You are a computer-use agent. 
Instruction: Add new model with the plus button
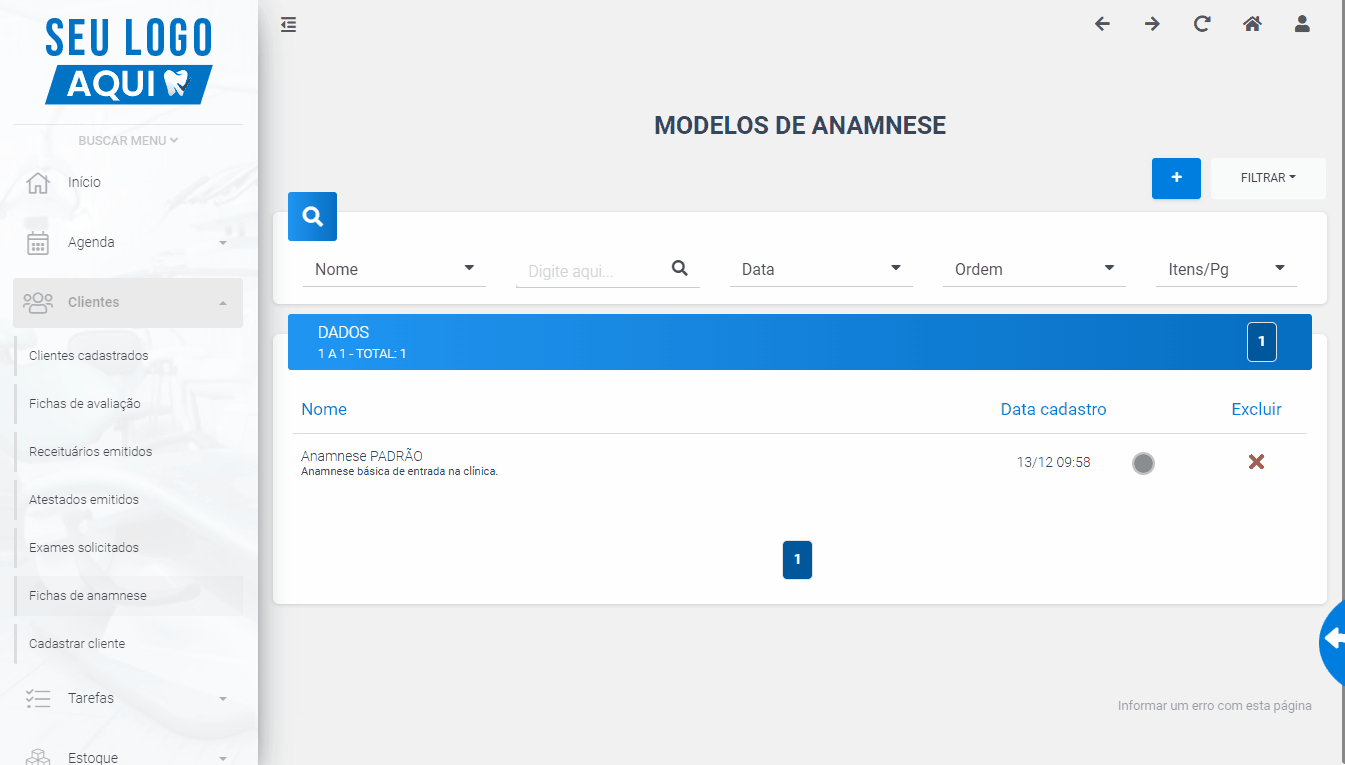click(x=1176, y=178)
